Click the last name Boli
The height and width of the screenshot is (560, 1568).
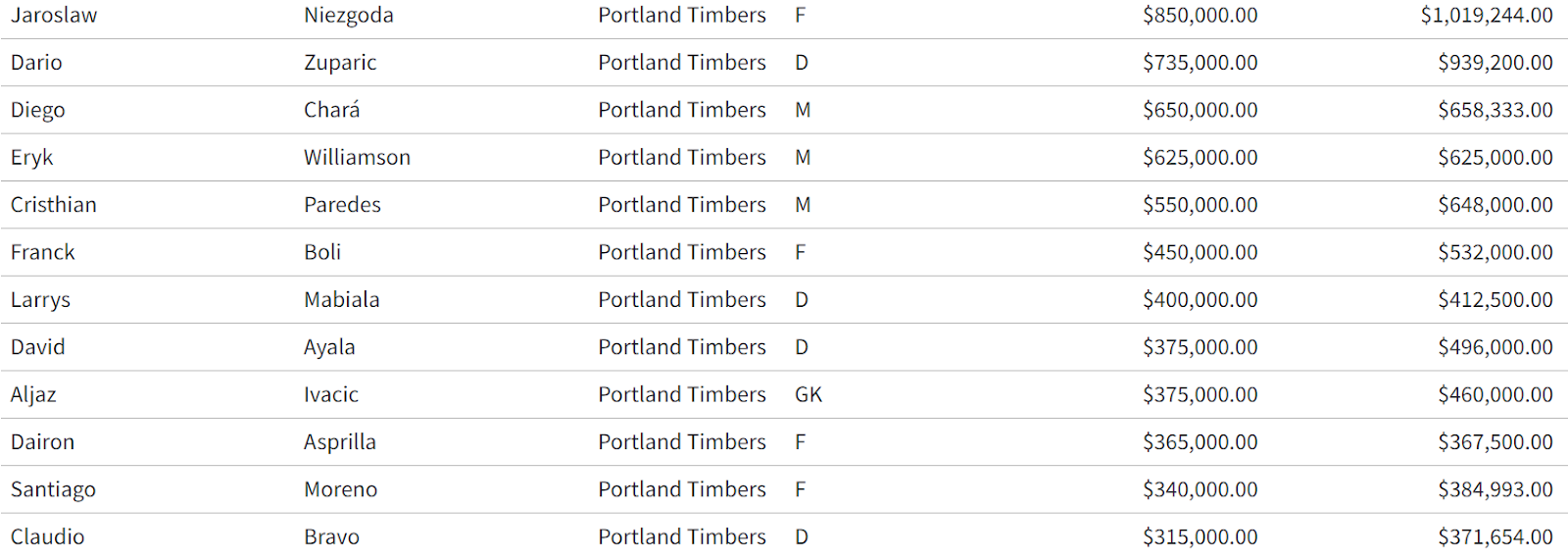322,252
